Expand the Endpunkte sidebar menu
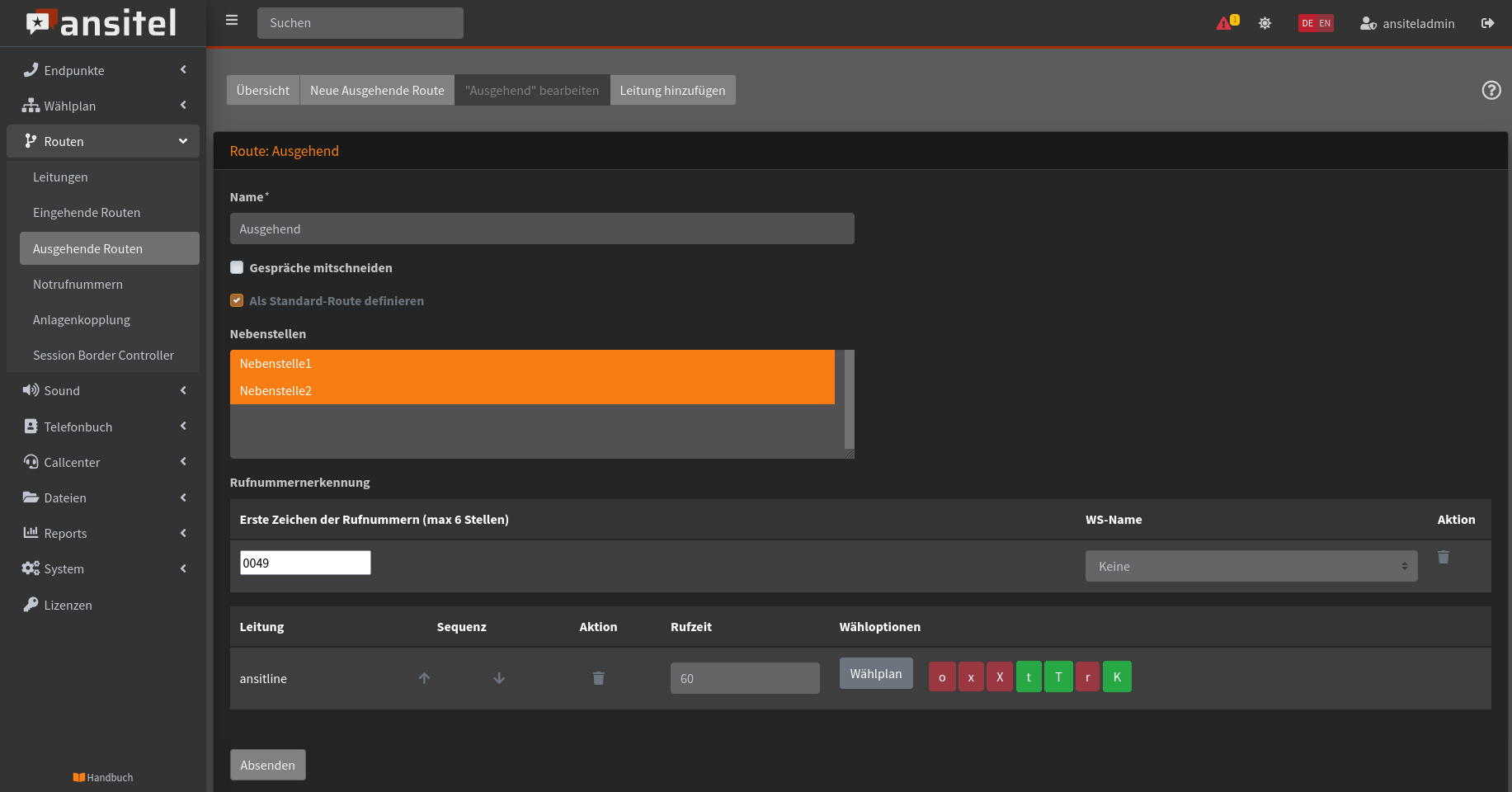The image size is (1512, 792). (103, 70)
